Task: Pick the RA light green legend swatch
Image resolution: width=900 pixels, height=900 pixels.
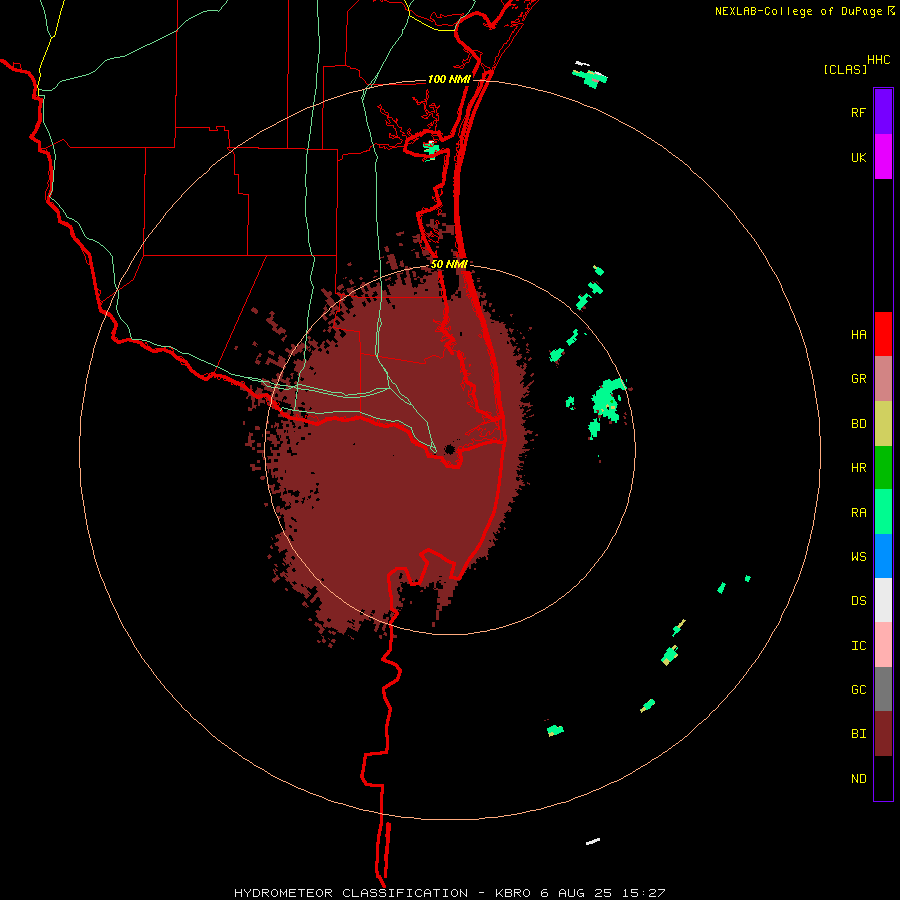Action: pyautogui.click(x=883, y=512)
